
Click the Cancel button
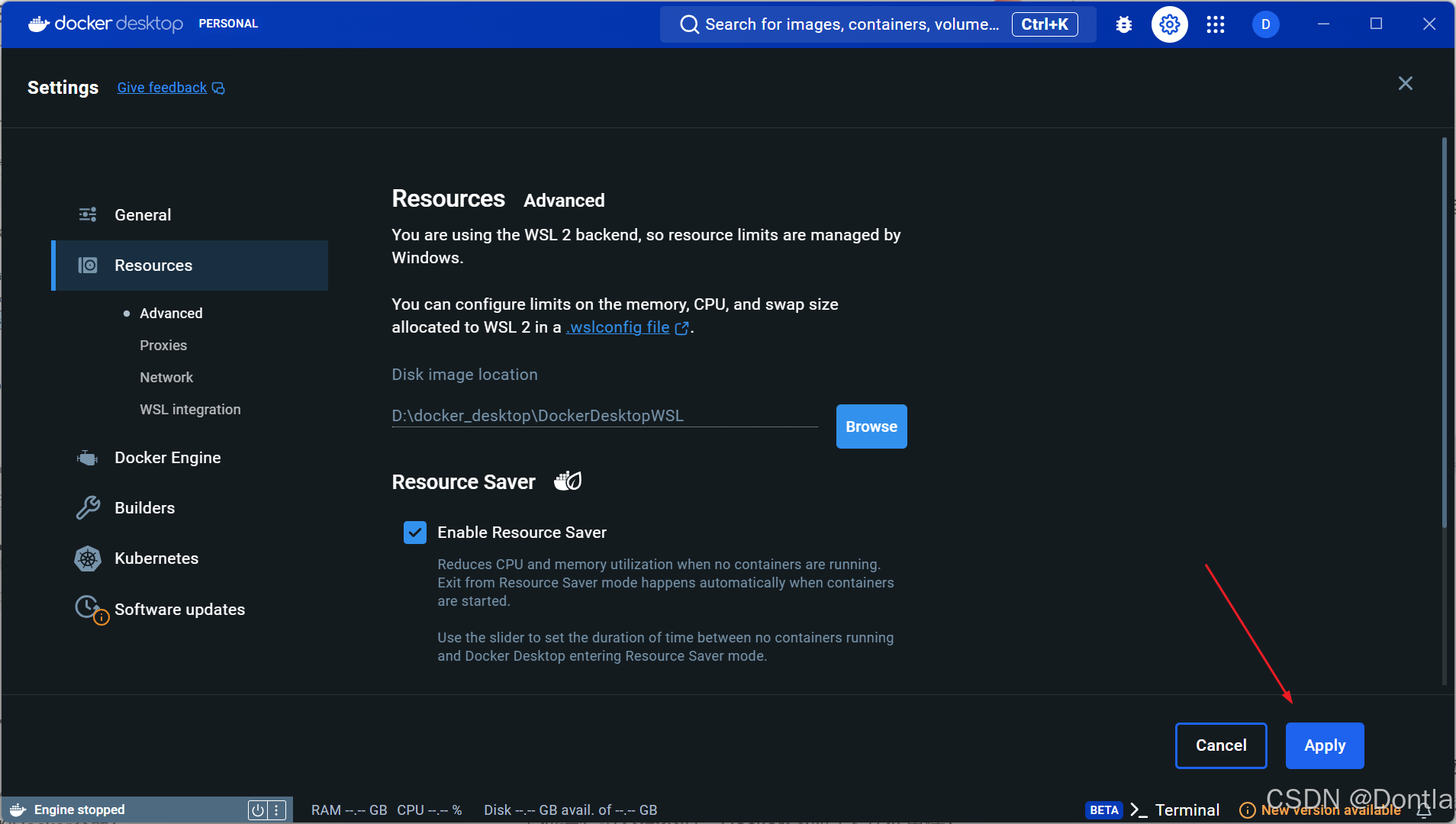pos(1221,745)
